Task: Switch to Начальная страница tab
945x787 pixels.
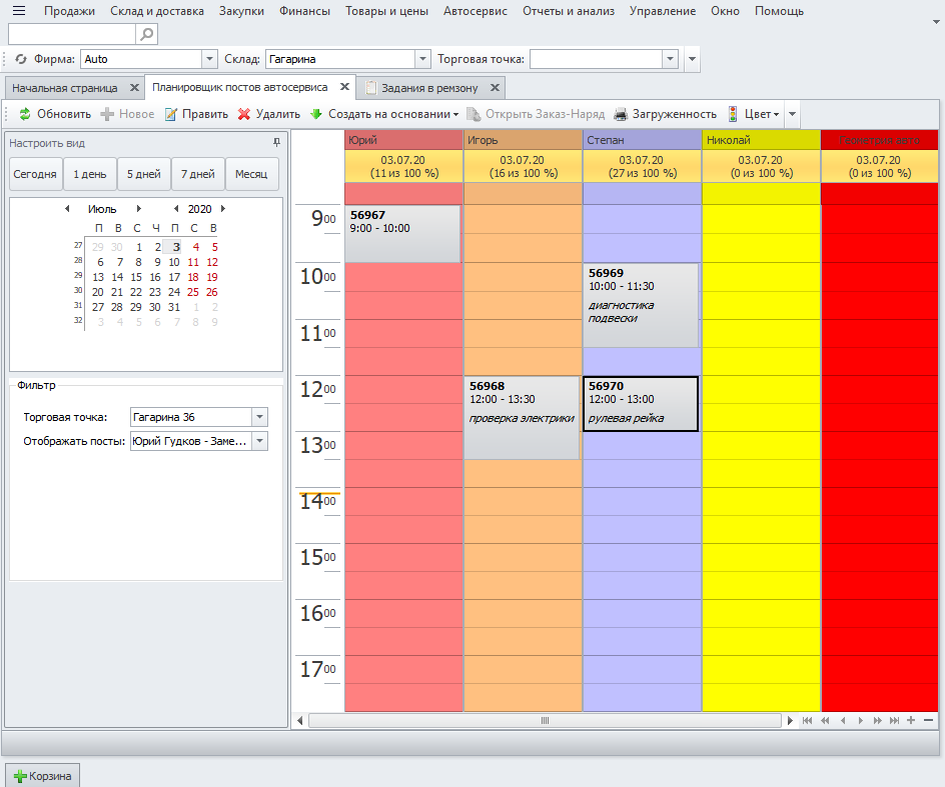Action: pos(64,88)
